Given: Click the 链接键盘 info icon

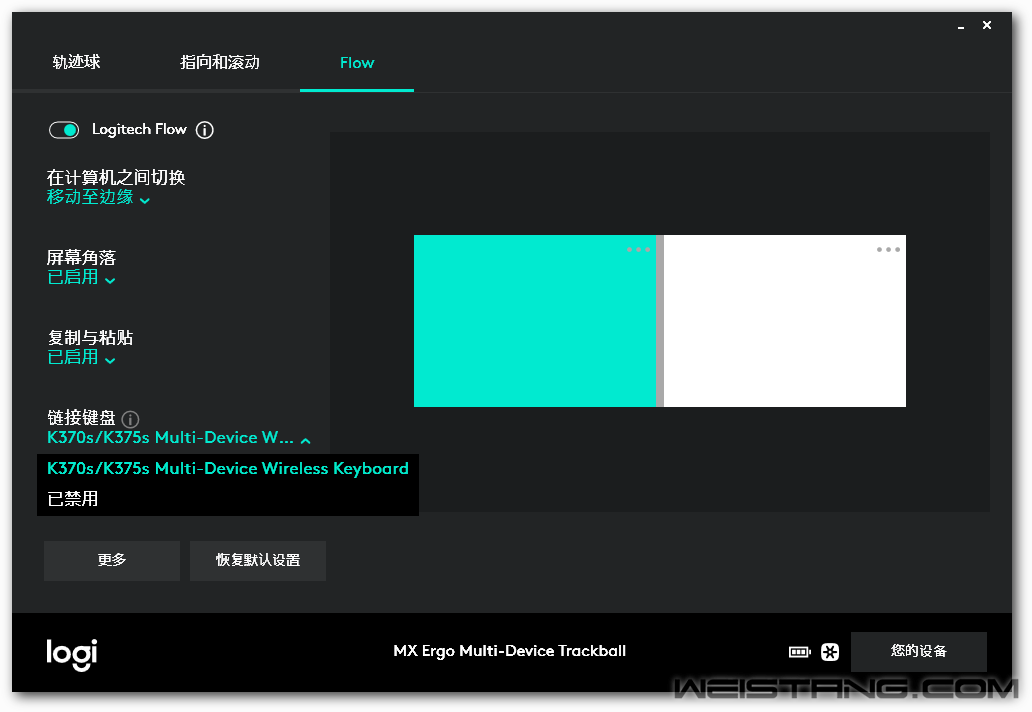Looking at the screenshot, I should click(x=130, y=419).
